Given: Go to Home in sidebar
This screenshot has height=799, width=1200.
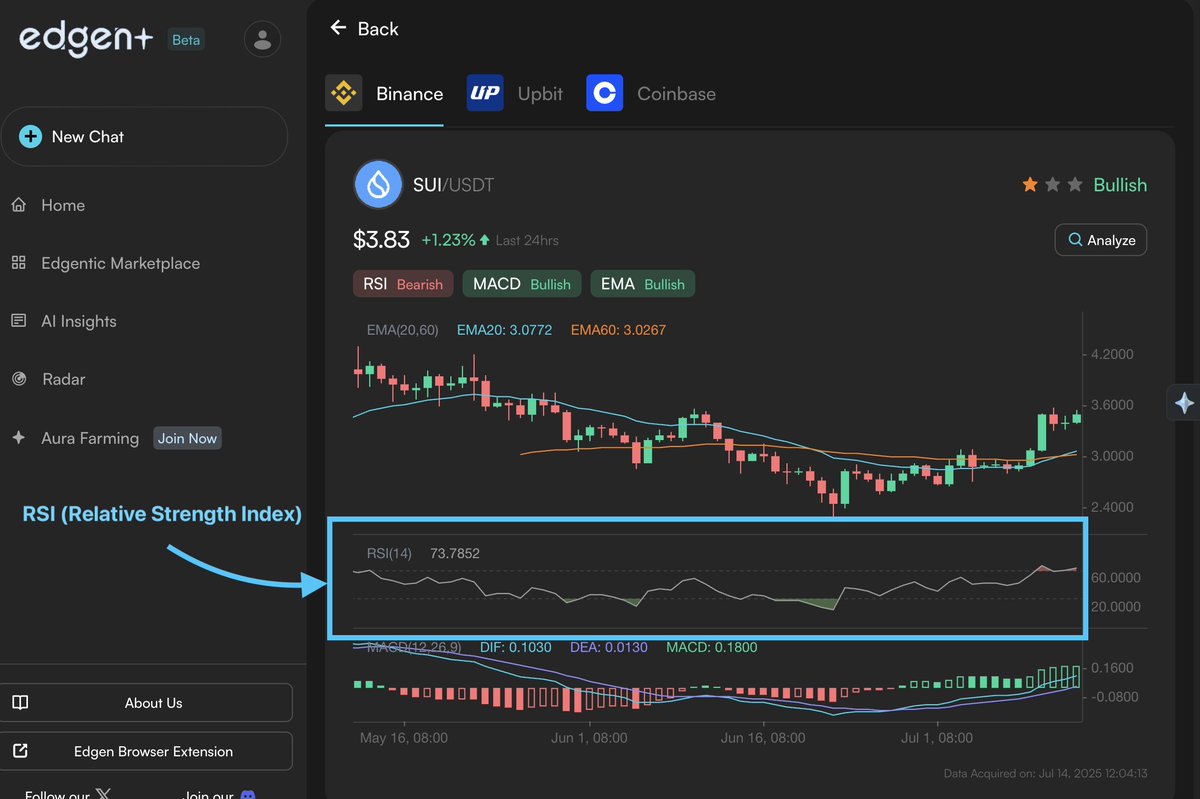Looking at the screenshot, I should pyautogui.click(x=63, y=205).
